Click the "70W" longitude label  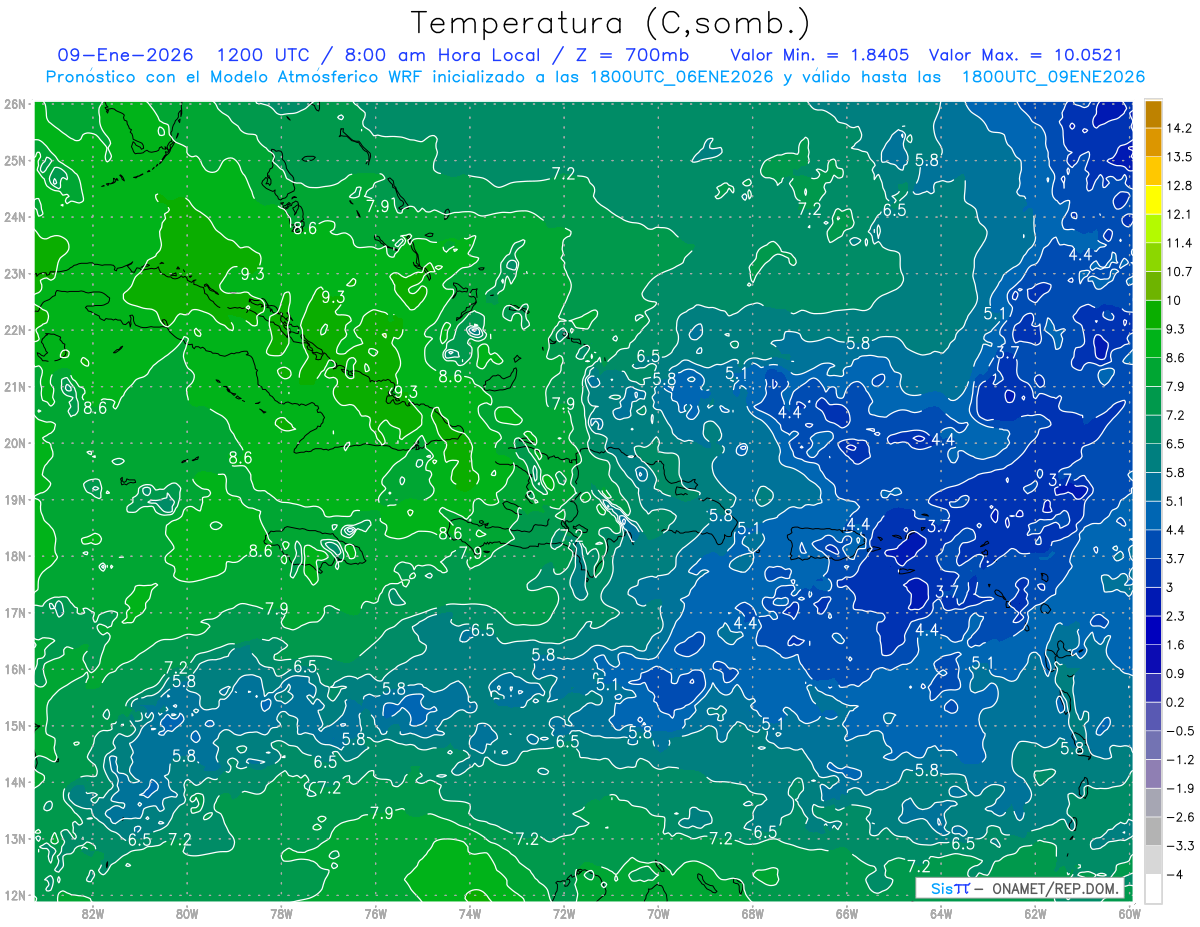click(658, 913)
